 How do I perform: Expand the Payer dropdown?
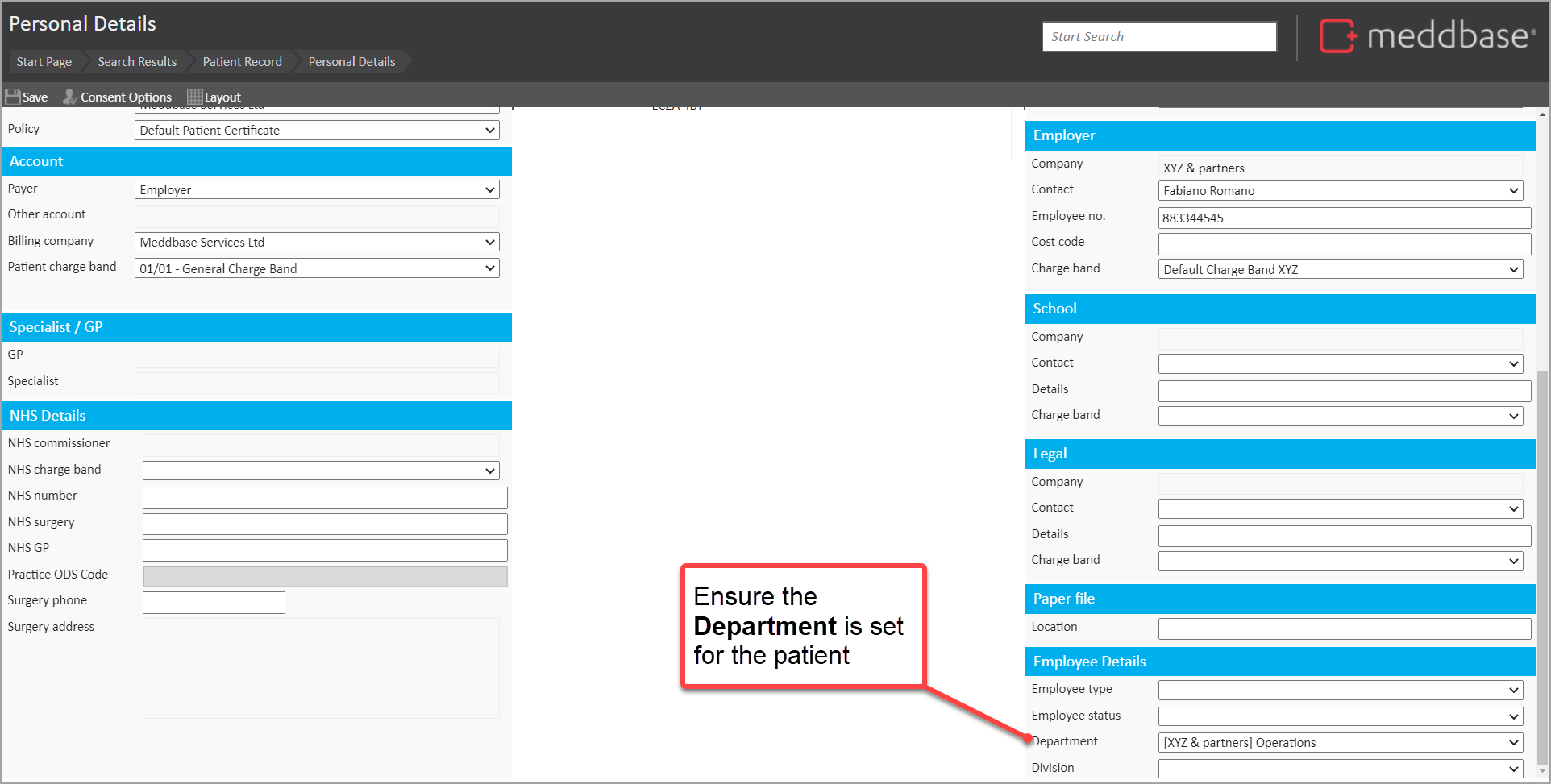pos(317,189)
